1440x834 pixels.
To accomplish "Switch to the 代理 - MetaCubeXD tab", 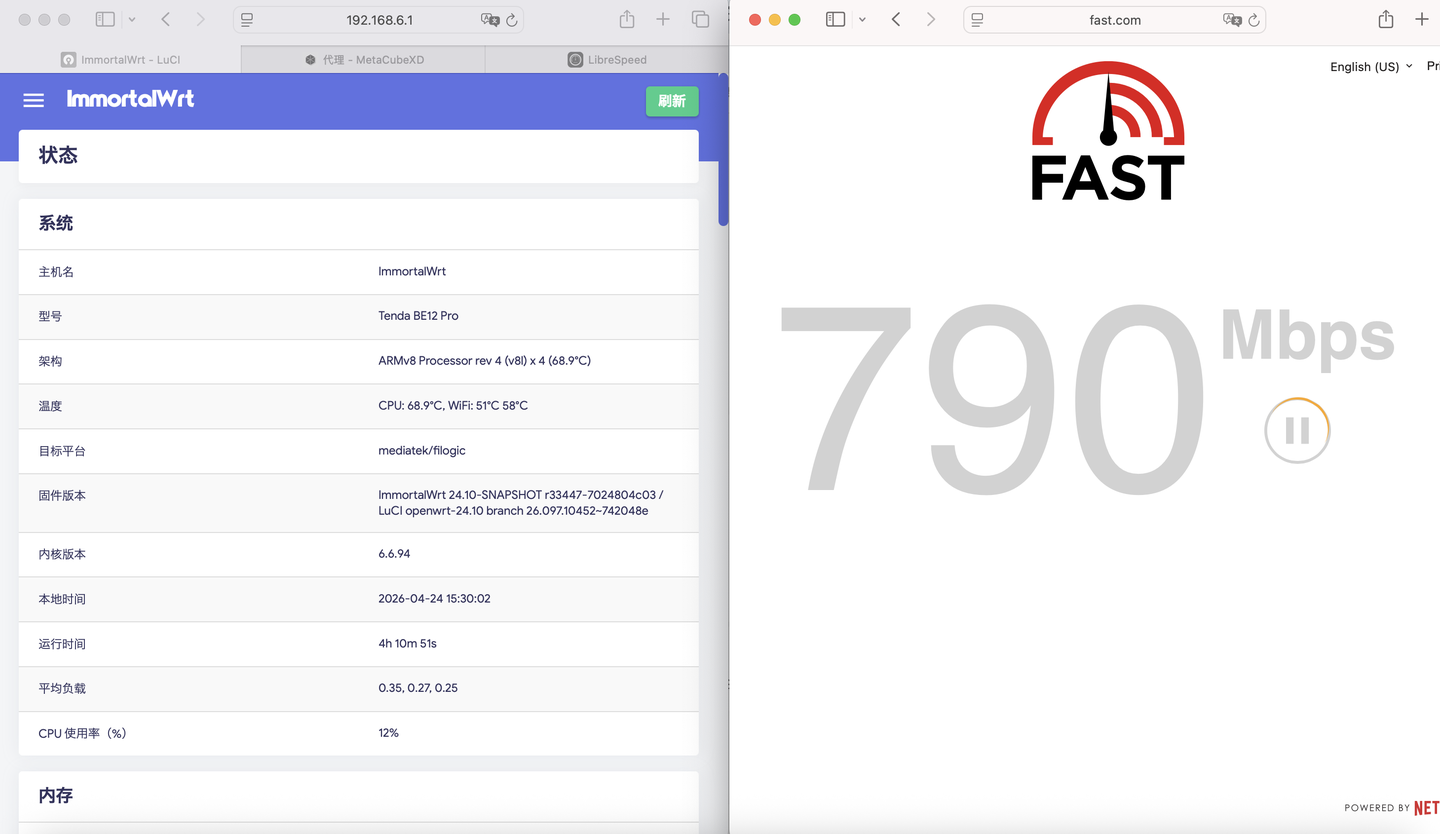I will pos(364,60).
